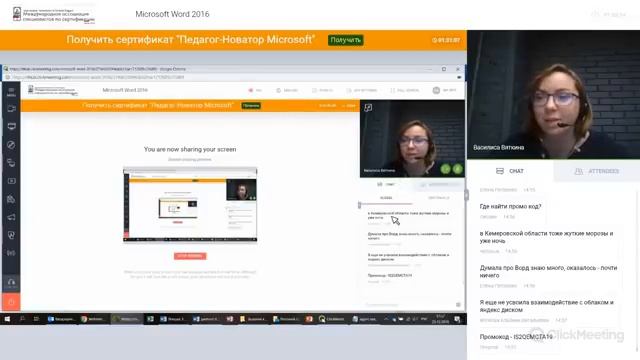Click the association logo in the top-left header
640x360 pixels.
[x=53, y=15]
